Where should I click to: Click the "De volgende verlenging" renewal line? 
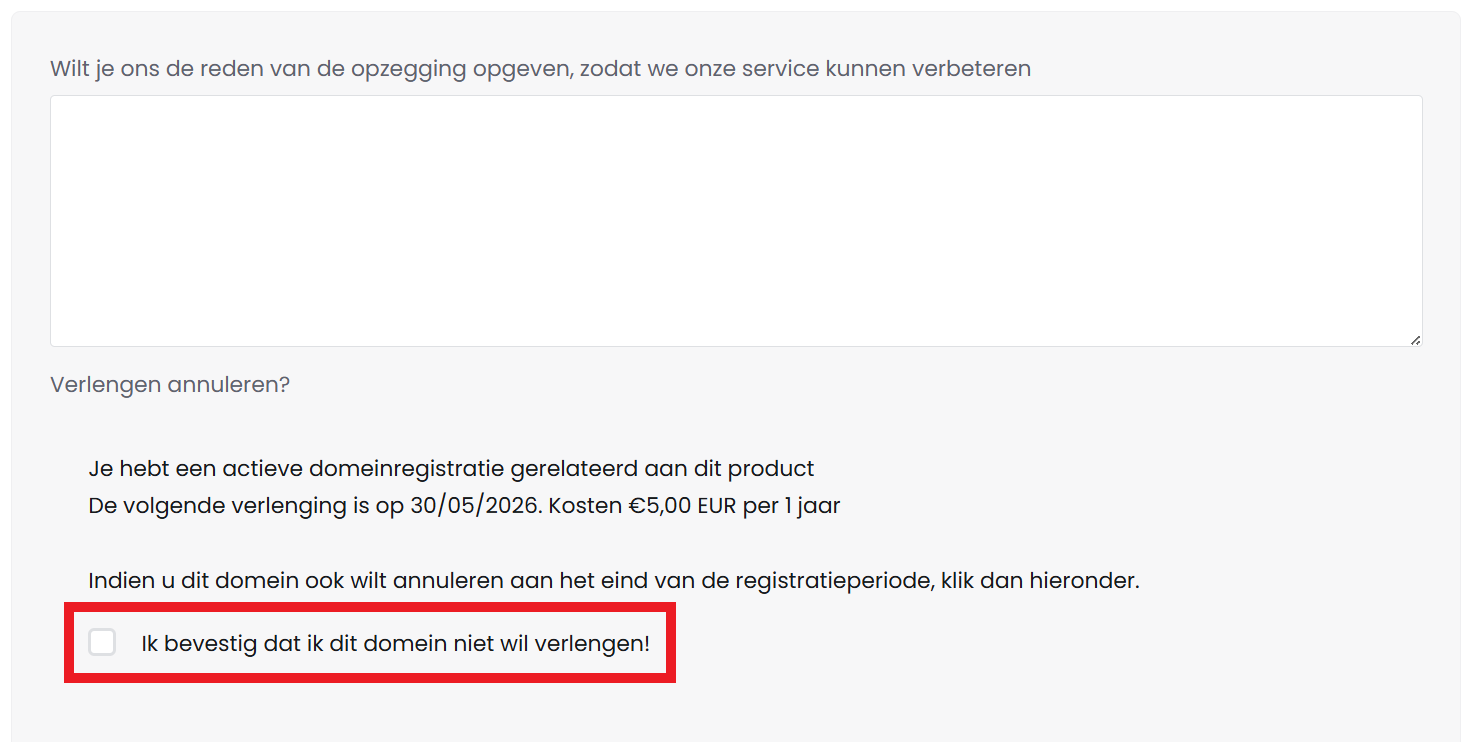tap(464, 506)
